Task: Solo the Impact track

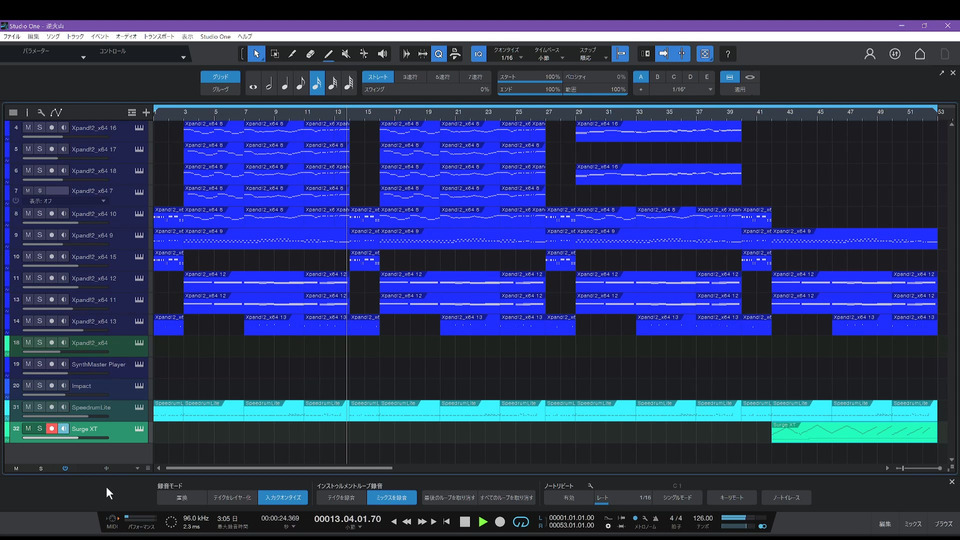Action: 40,385
